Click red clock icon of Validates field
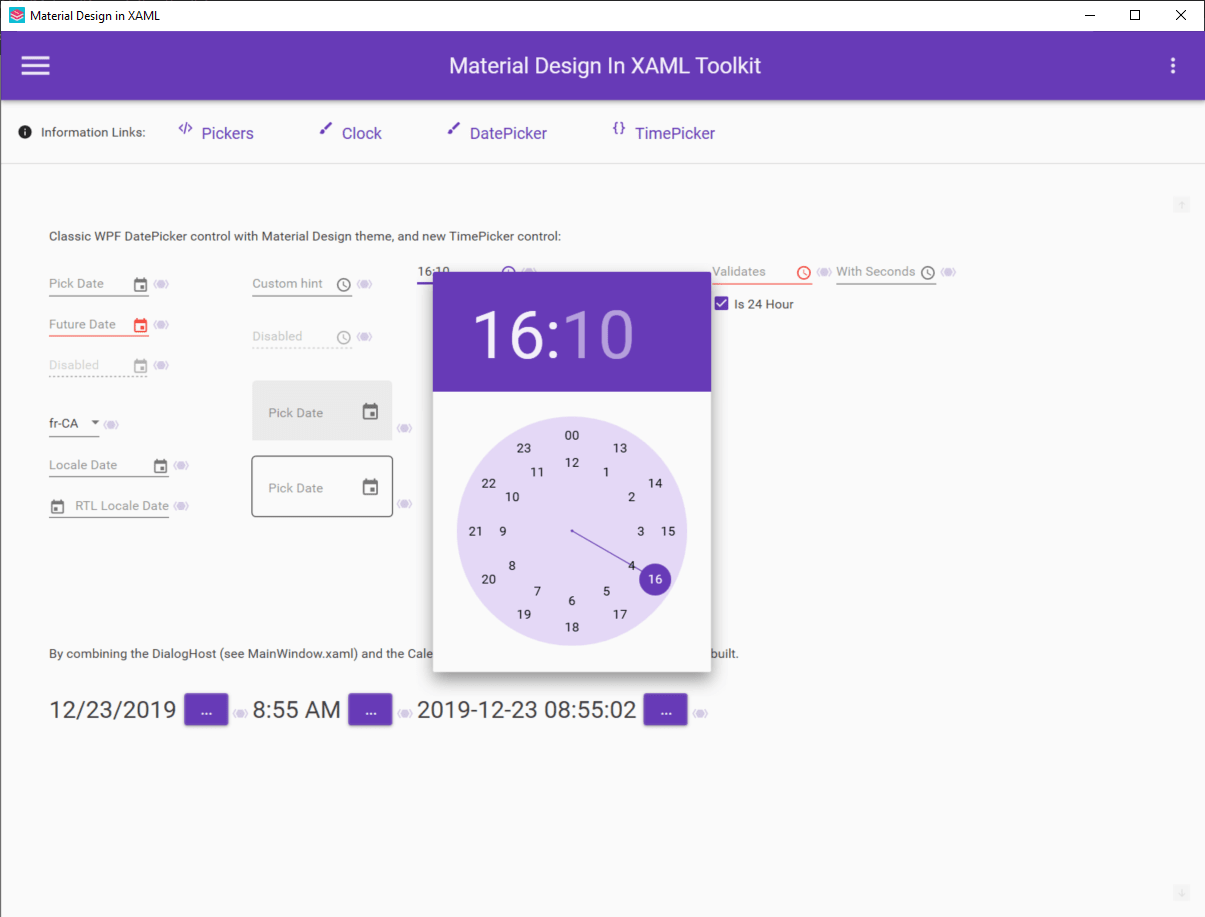Screen dimensions: 1205x917 pyautogui.click(x=804, y=273)
